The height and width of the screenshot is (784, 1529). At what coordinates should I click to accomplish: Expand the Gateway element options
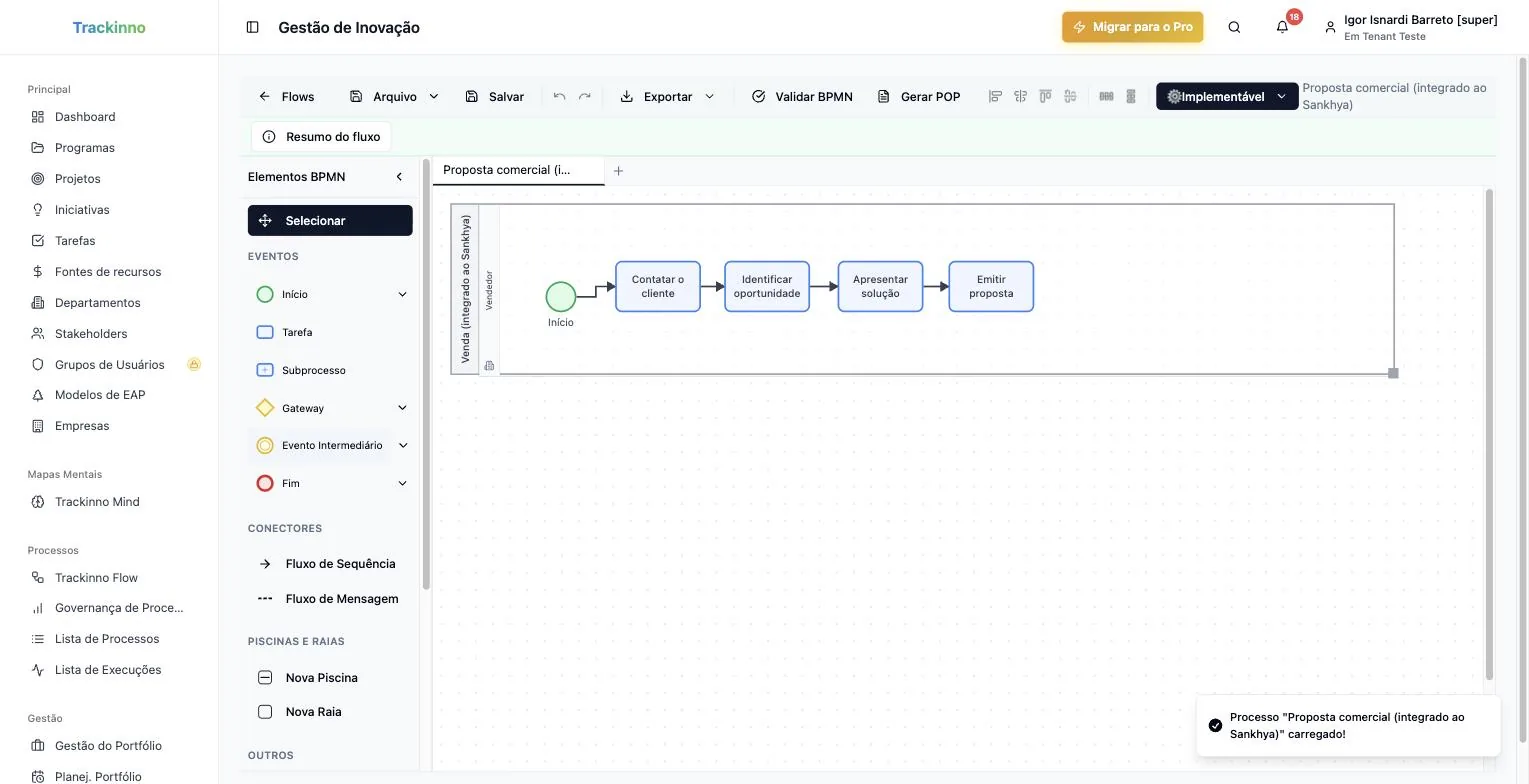402,408
